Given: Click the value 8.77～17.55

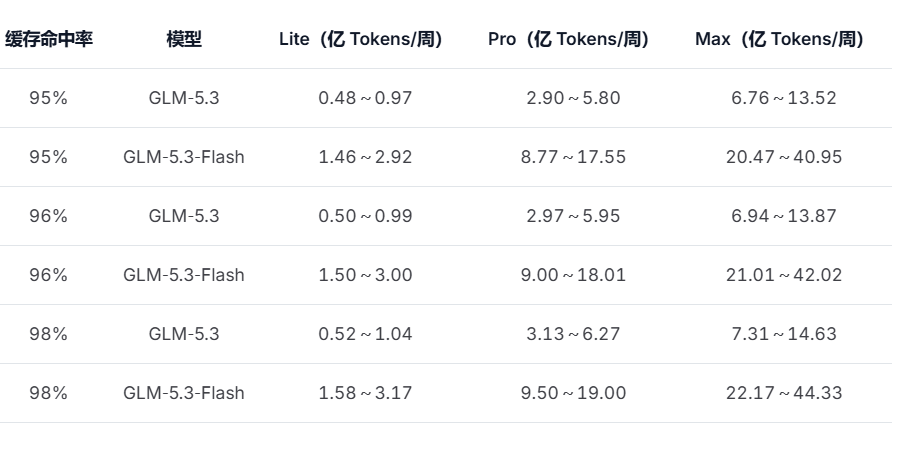Looking at the screenshot, I should pos(573,157).
